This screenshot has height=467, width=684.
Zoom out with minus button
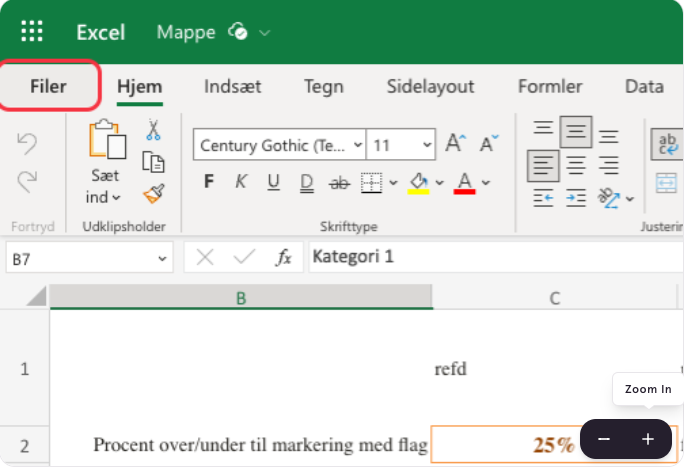pyautogui.click(x=604, y=439)
